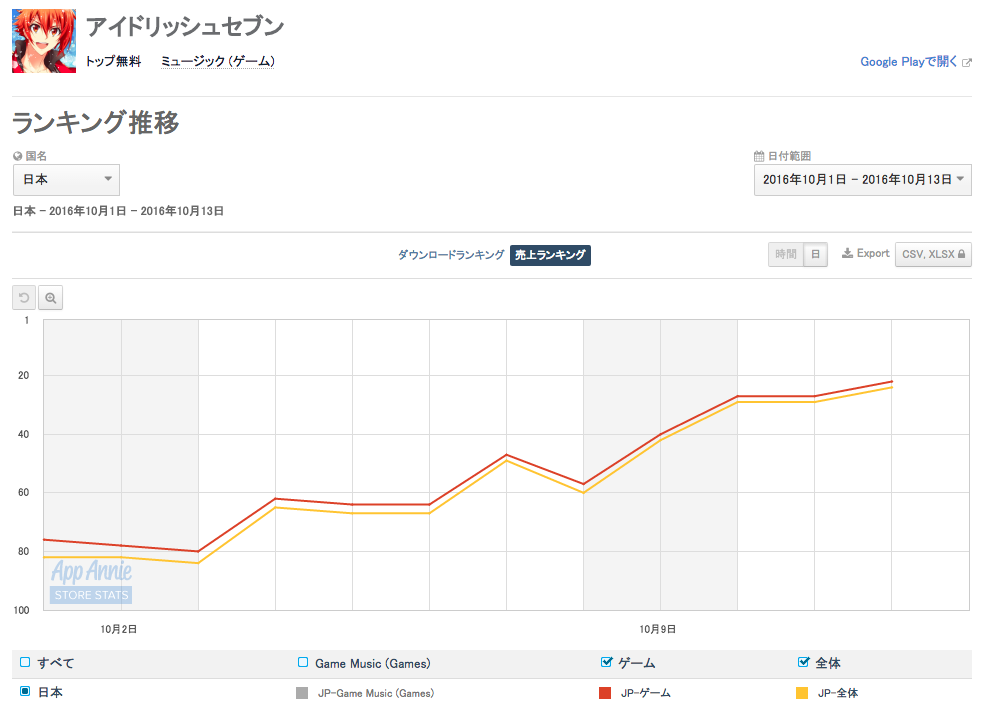
Task: Select the 日 granularity button
Action: pos(815,254)
